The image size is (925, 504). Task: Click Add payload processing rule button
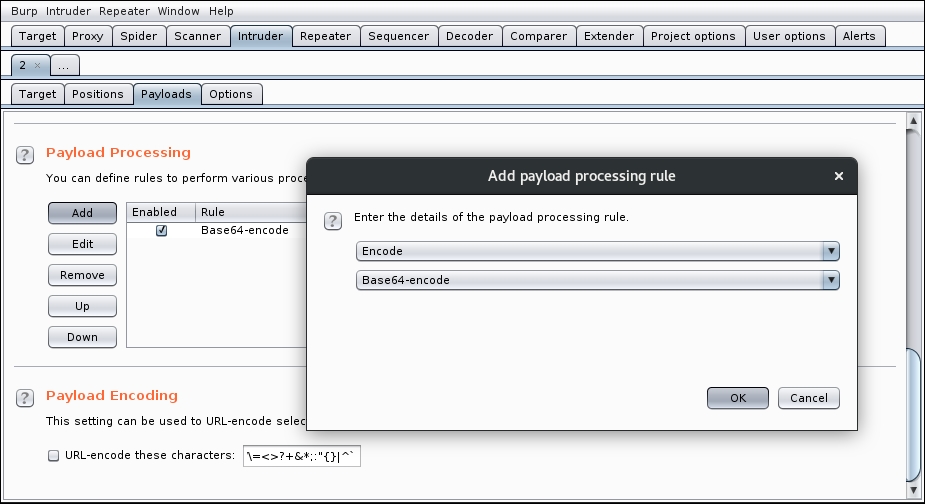point(83,213)
